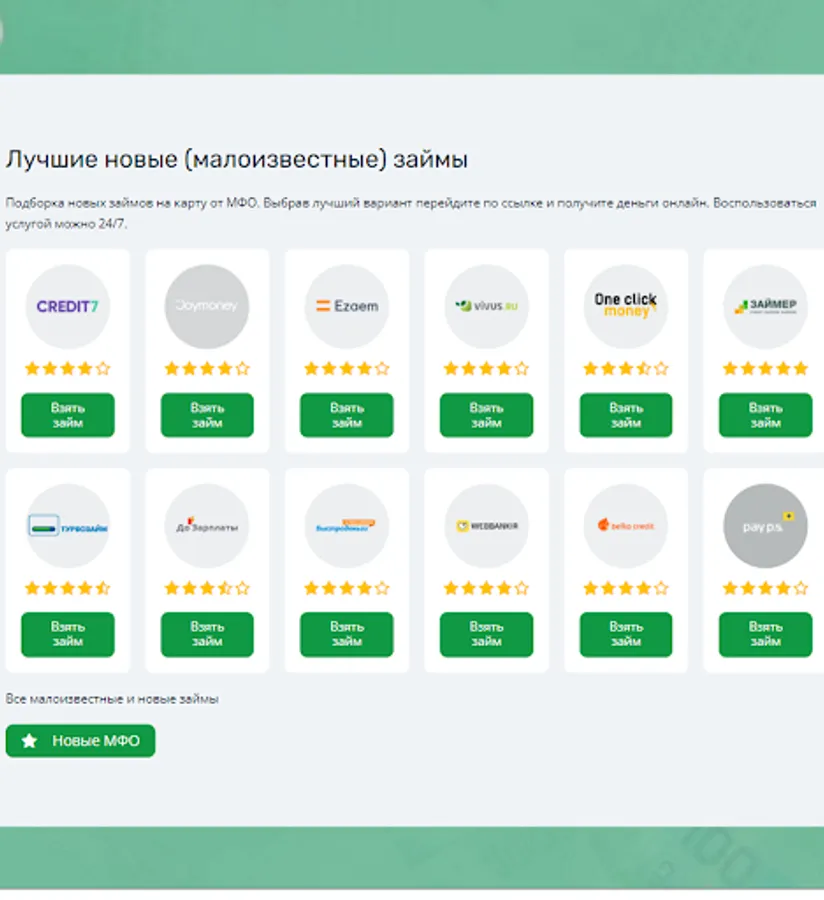This screenshot has width=824, height=900.
Task: Click the star rating under Webbankir
Action: [x=487, y=588]
